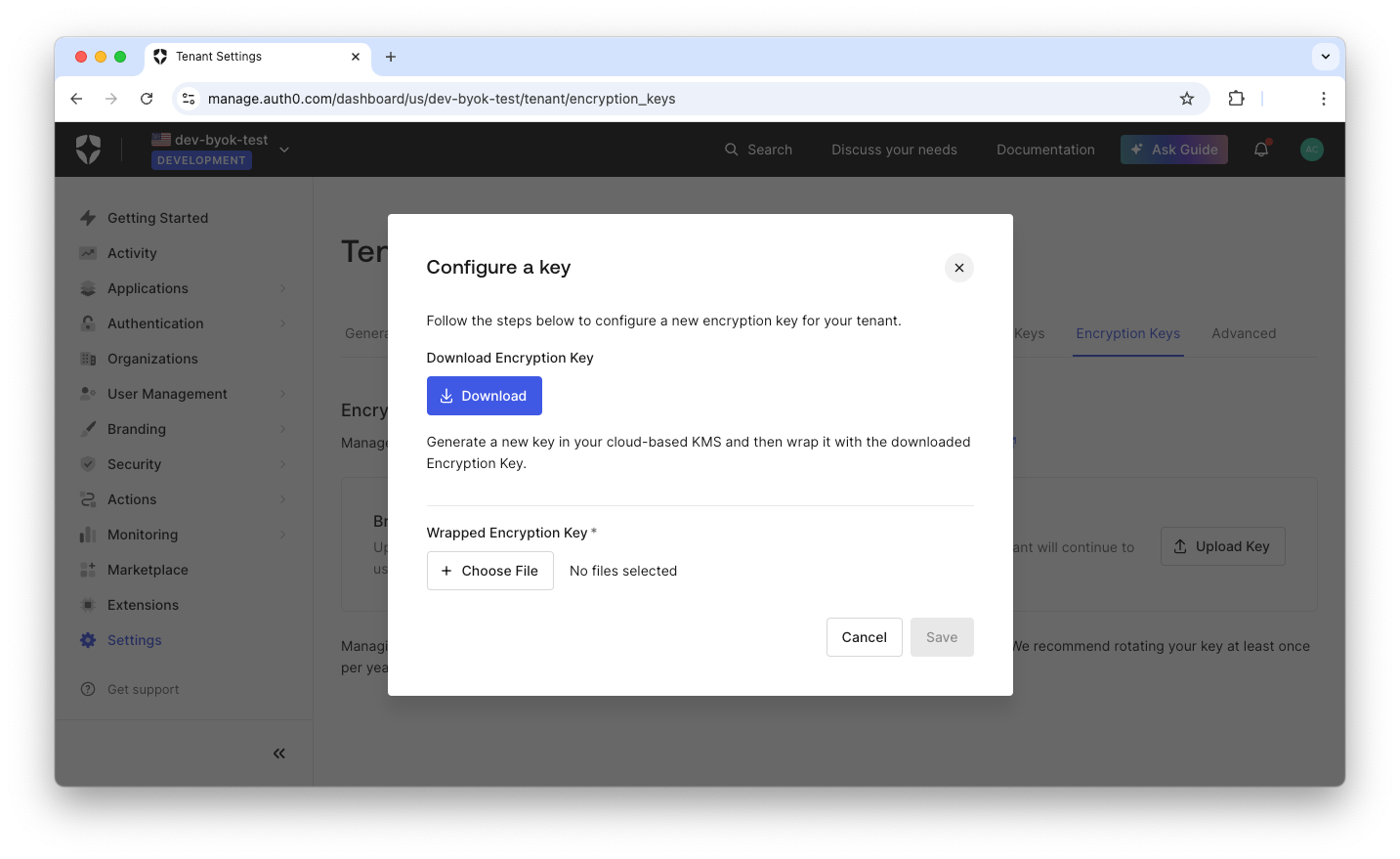Open the browser extensions puzzle icon

pos(1236,99)
